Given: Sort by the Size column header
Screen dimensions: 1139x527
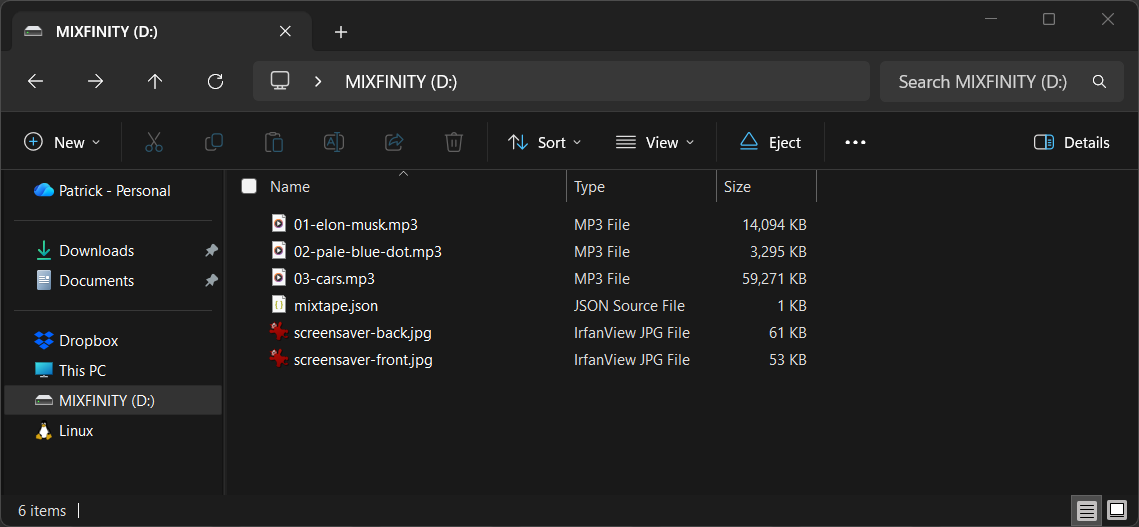Looking at the screenshot, I should pos(737,187).
